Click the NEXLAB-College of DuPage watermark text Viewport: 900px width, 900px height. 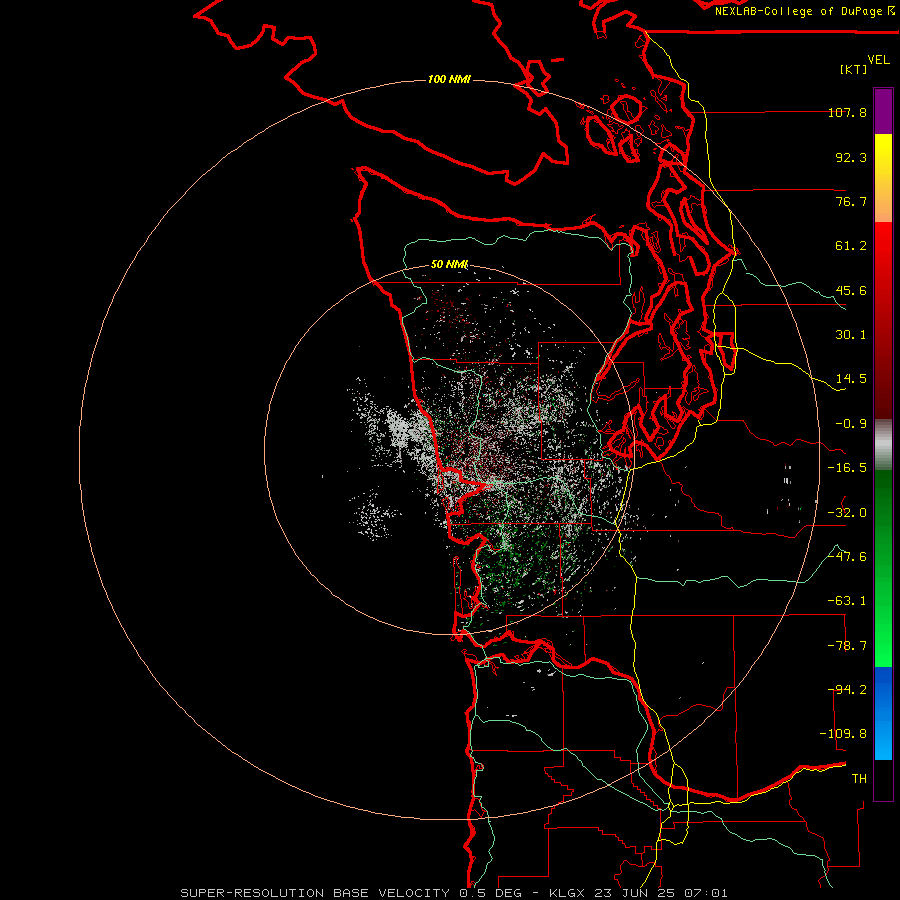(804, 11)
